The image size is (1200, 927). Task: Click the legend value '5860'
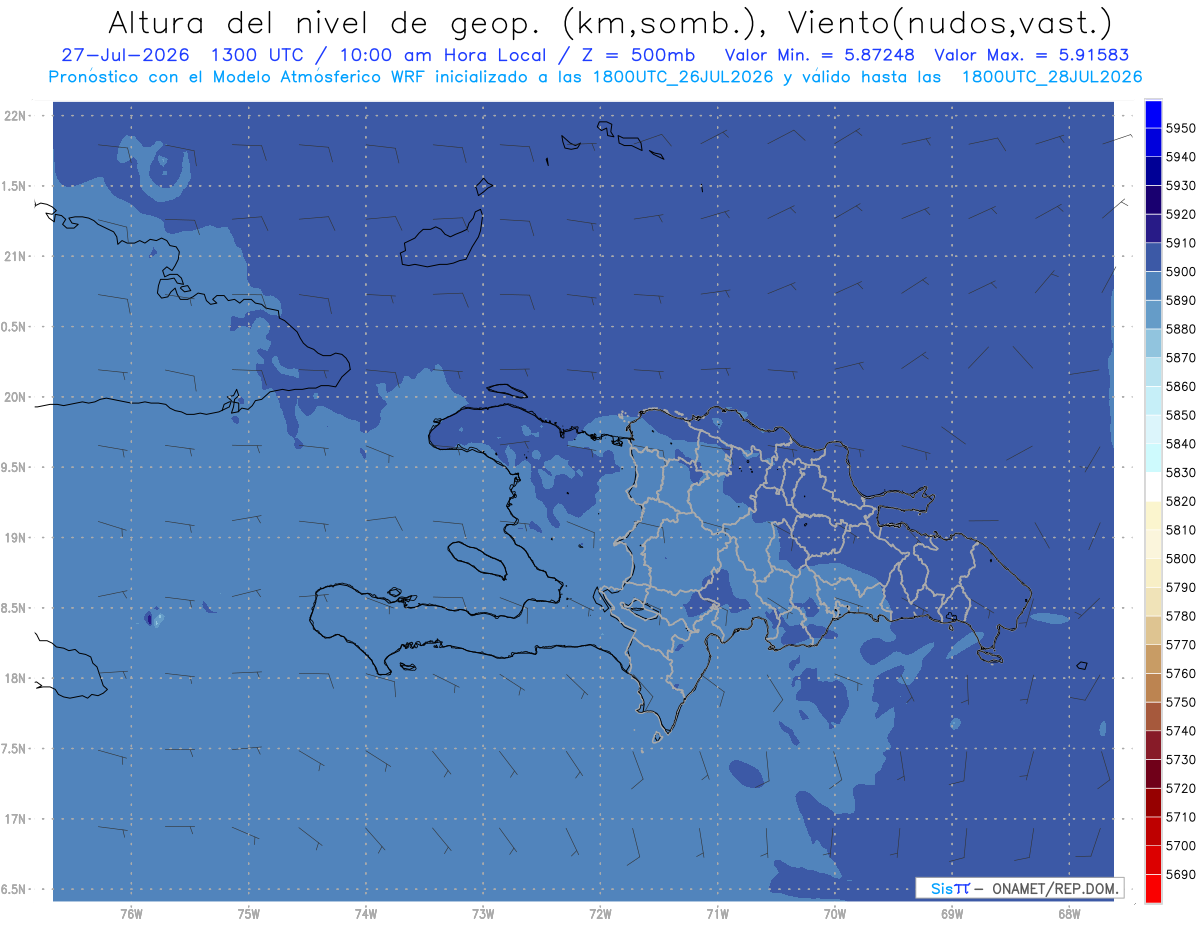pos(1180,386)
